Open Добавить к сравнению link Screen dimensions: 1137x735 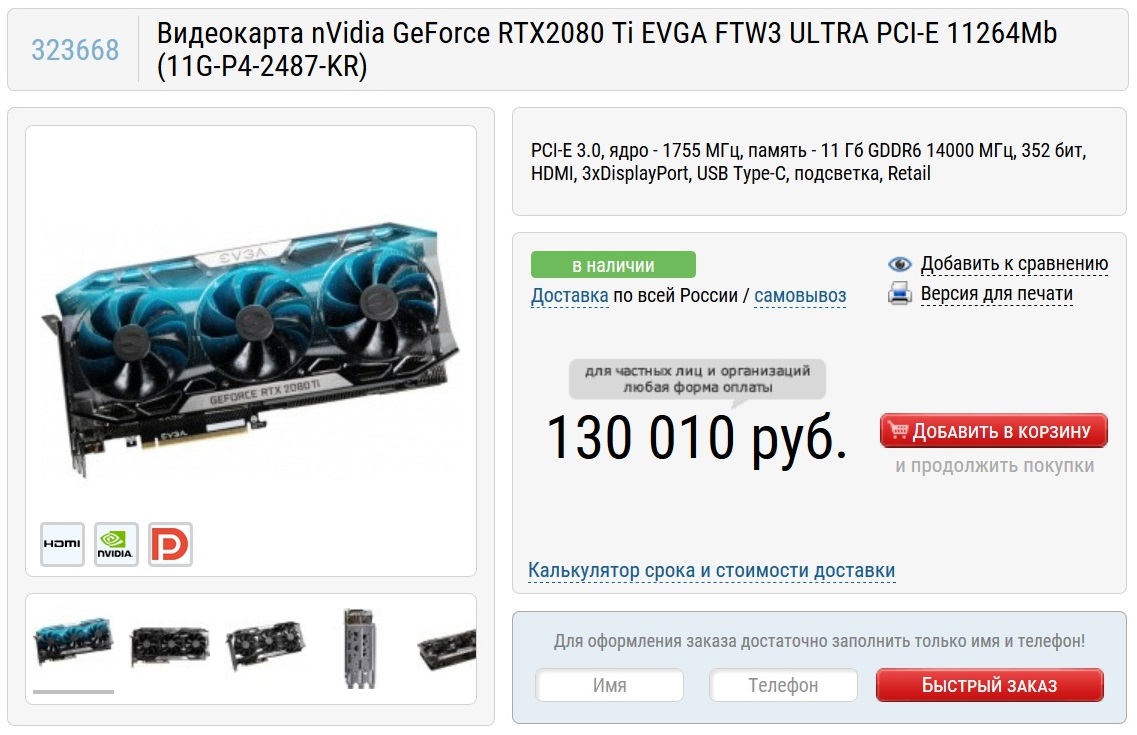point(1014,264)
